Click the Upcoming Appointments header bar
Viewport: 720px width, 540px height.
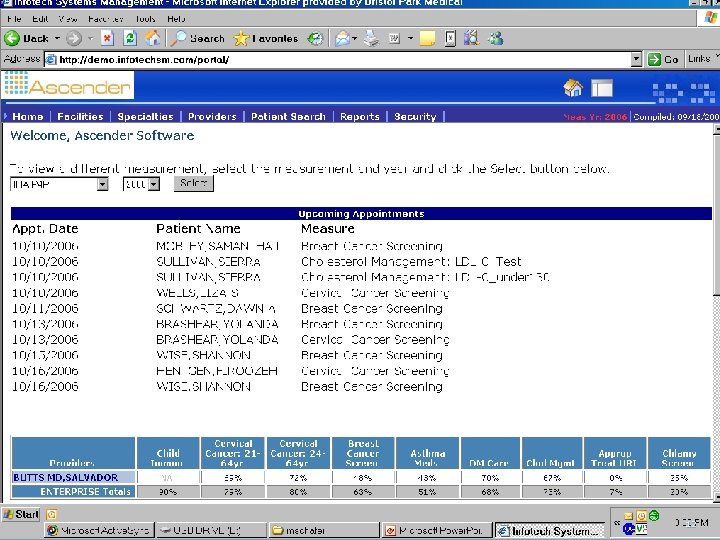pos(361,214)
